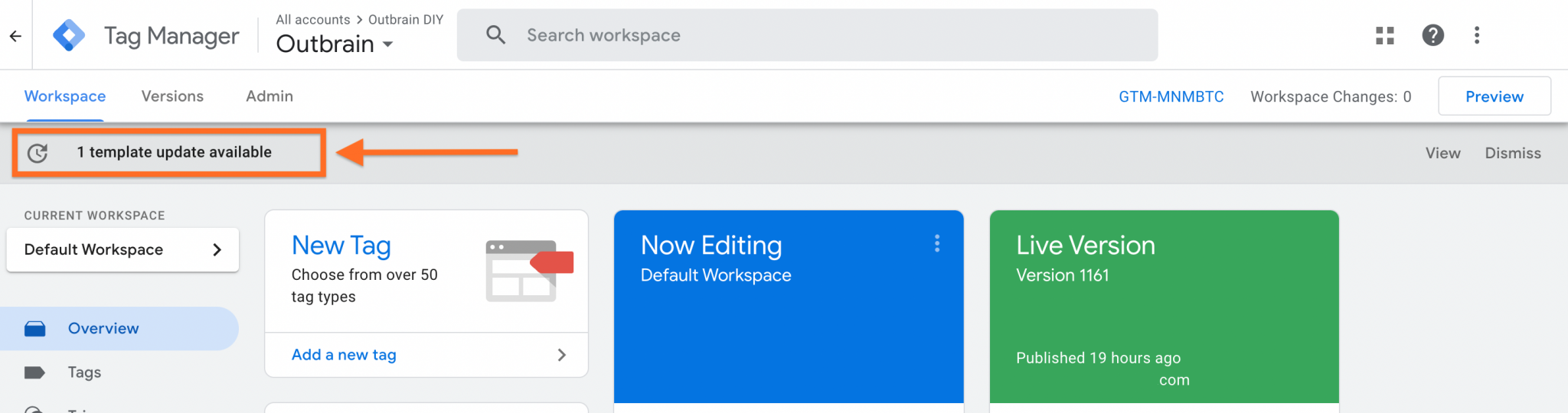Switch to the Versions tab
This screenshot has height=413, width=1568.
[172, 96]
